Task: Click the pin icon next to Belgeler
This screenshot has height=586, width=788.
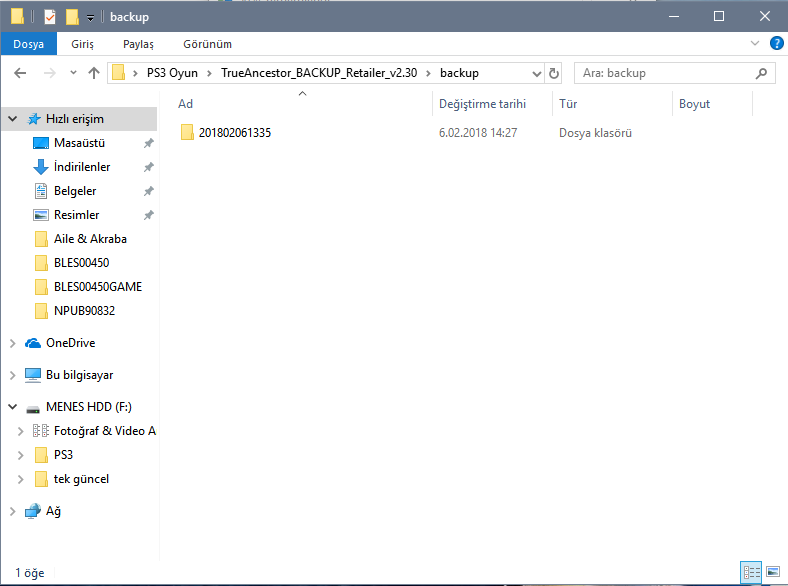Action: click(148, 191)
